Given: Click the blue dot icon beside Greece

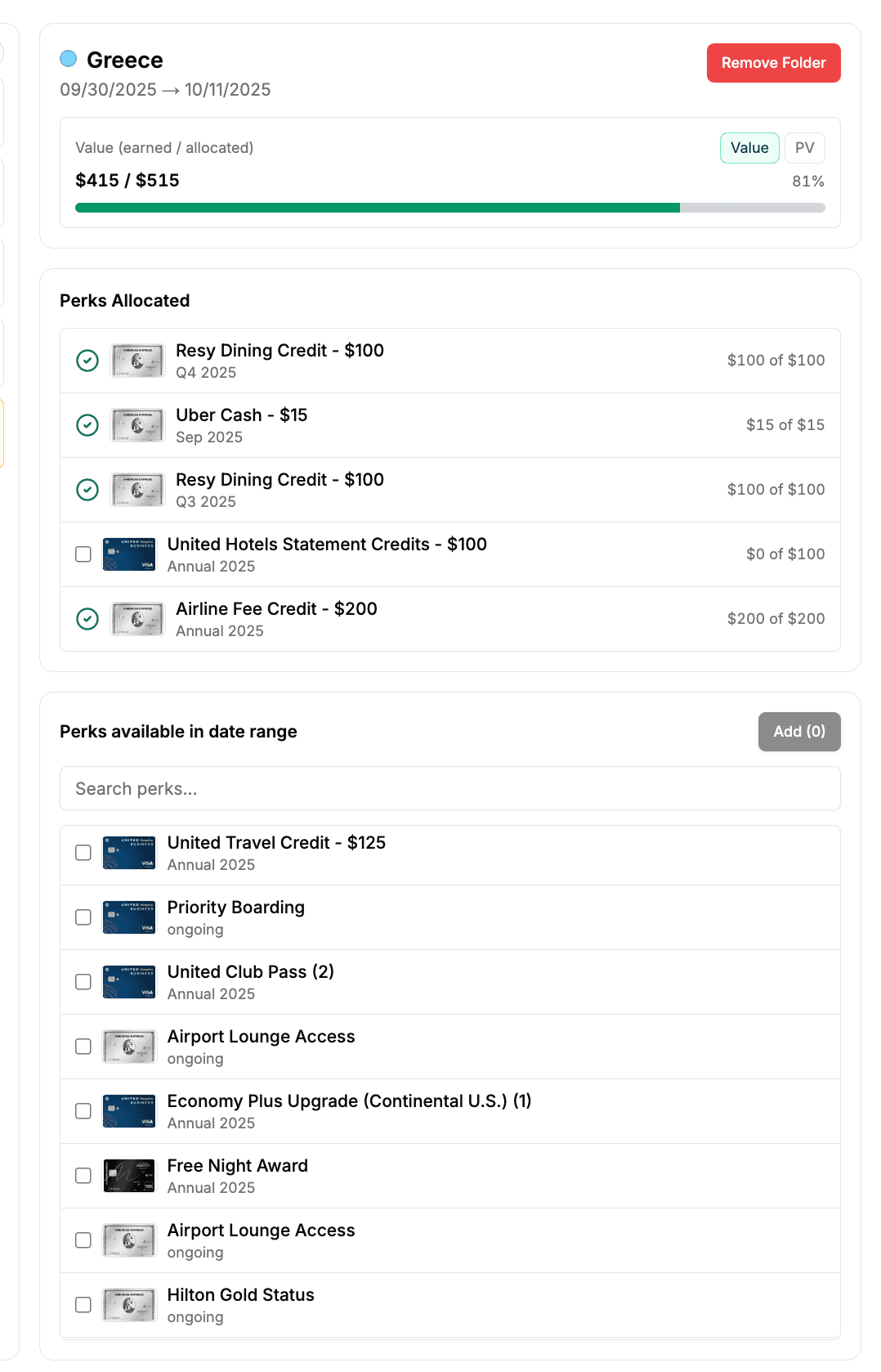Looking at the screenshot, I should pos(69,58).
